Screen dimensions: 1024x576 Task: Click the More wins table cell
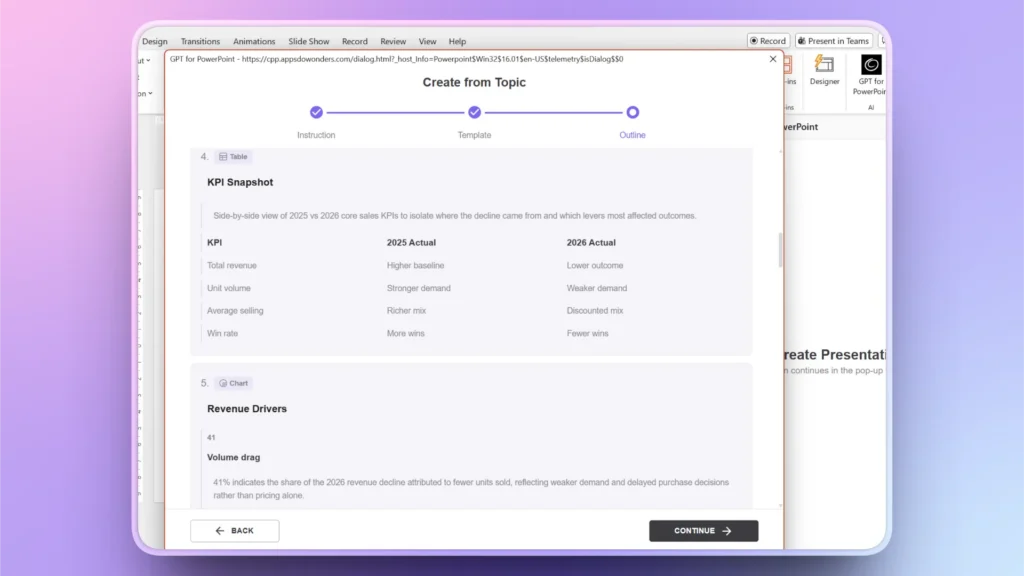(406, 333)
